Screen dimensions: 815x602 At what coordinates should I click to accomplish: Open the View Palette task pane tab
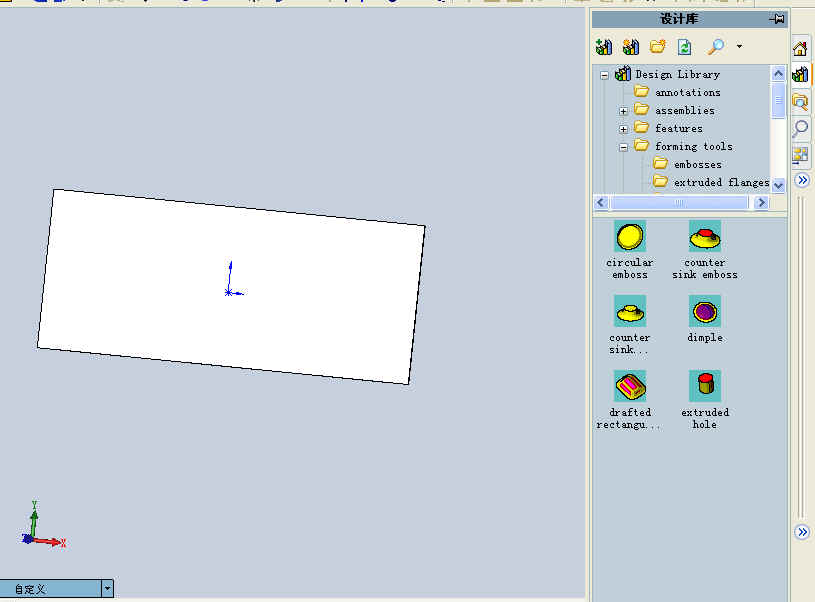click(x=800, y=154)
